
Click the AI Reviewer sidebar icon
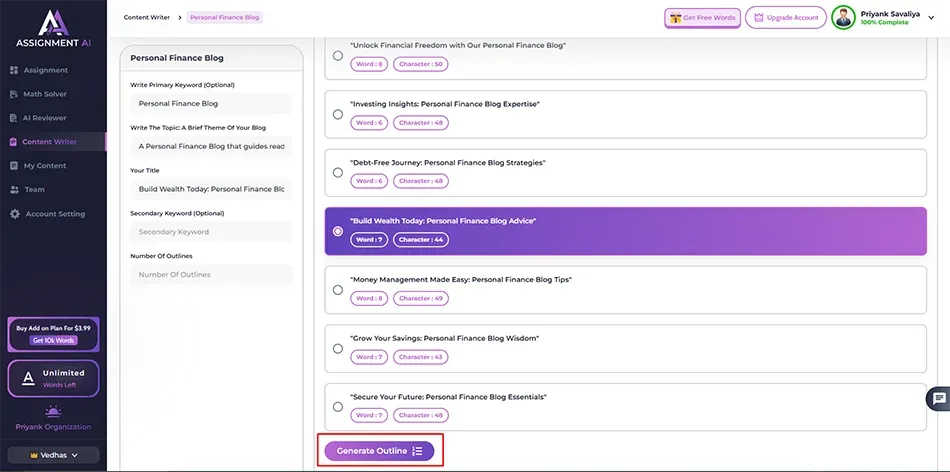pos(14,118)
